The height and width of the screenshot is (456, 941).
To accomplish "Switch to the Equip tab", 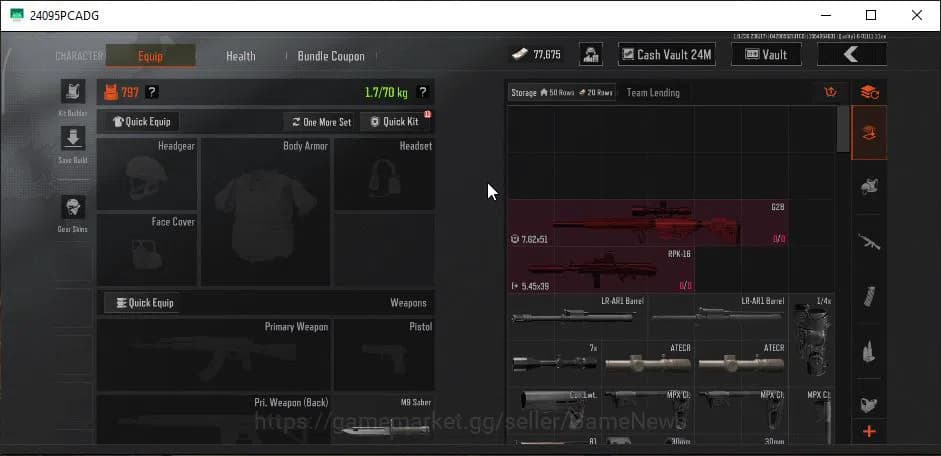I will click(151, 56).
